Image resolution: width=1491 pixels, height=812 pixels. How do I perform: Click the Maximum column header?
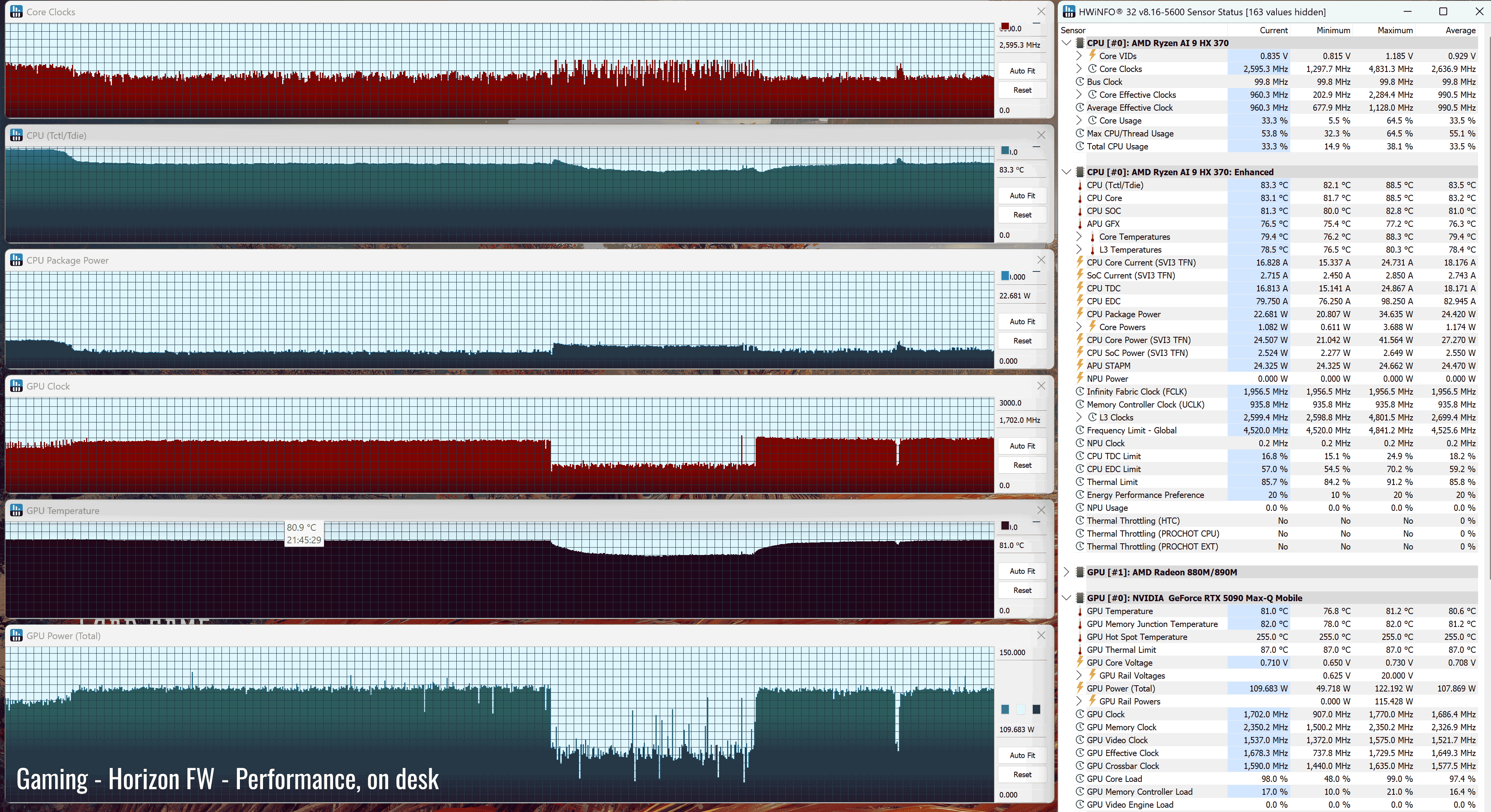click(x=1395, y=30)
